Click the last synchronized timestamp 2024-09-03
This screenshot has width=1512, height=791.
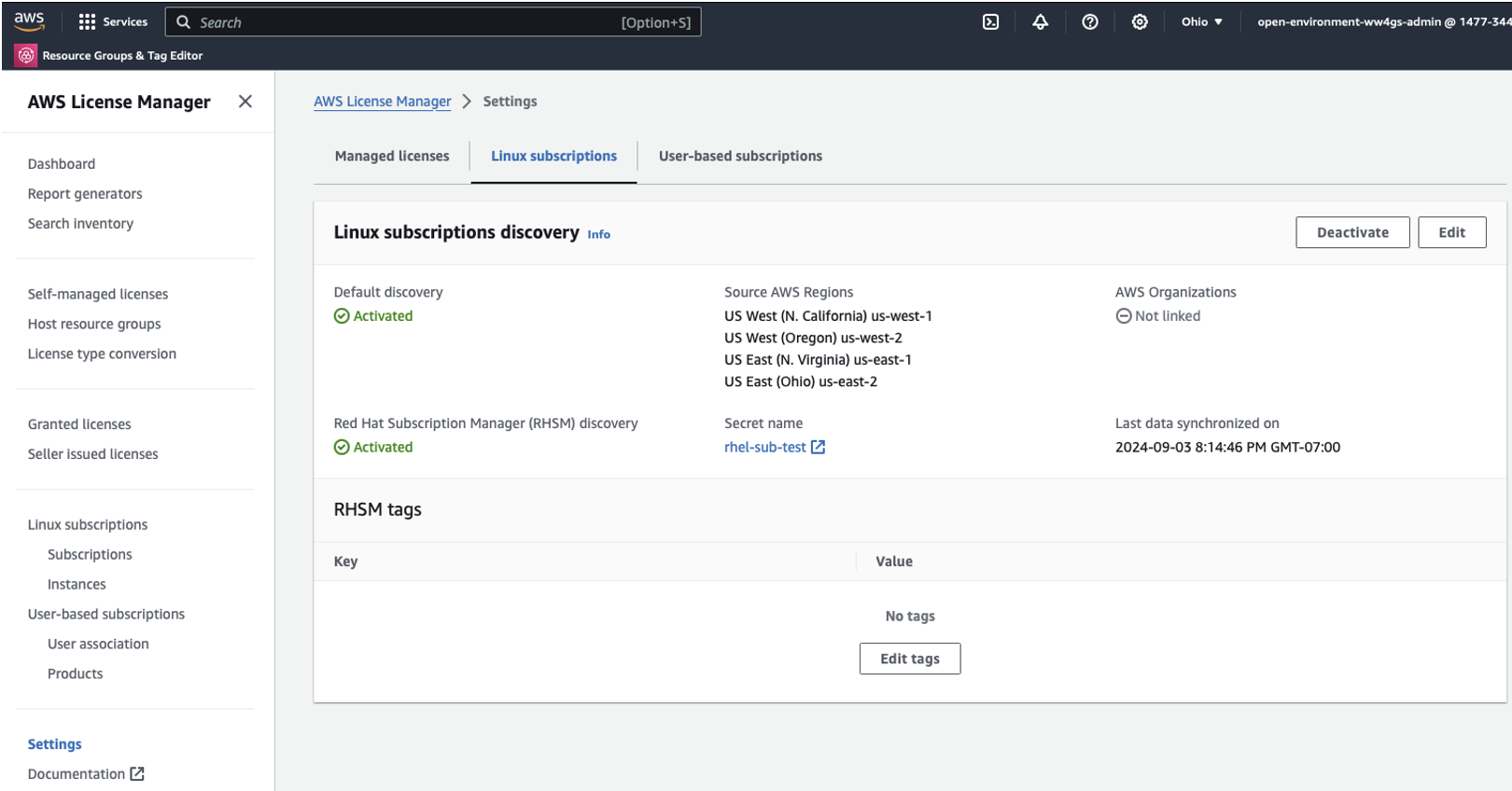(1227, 447)
